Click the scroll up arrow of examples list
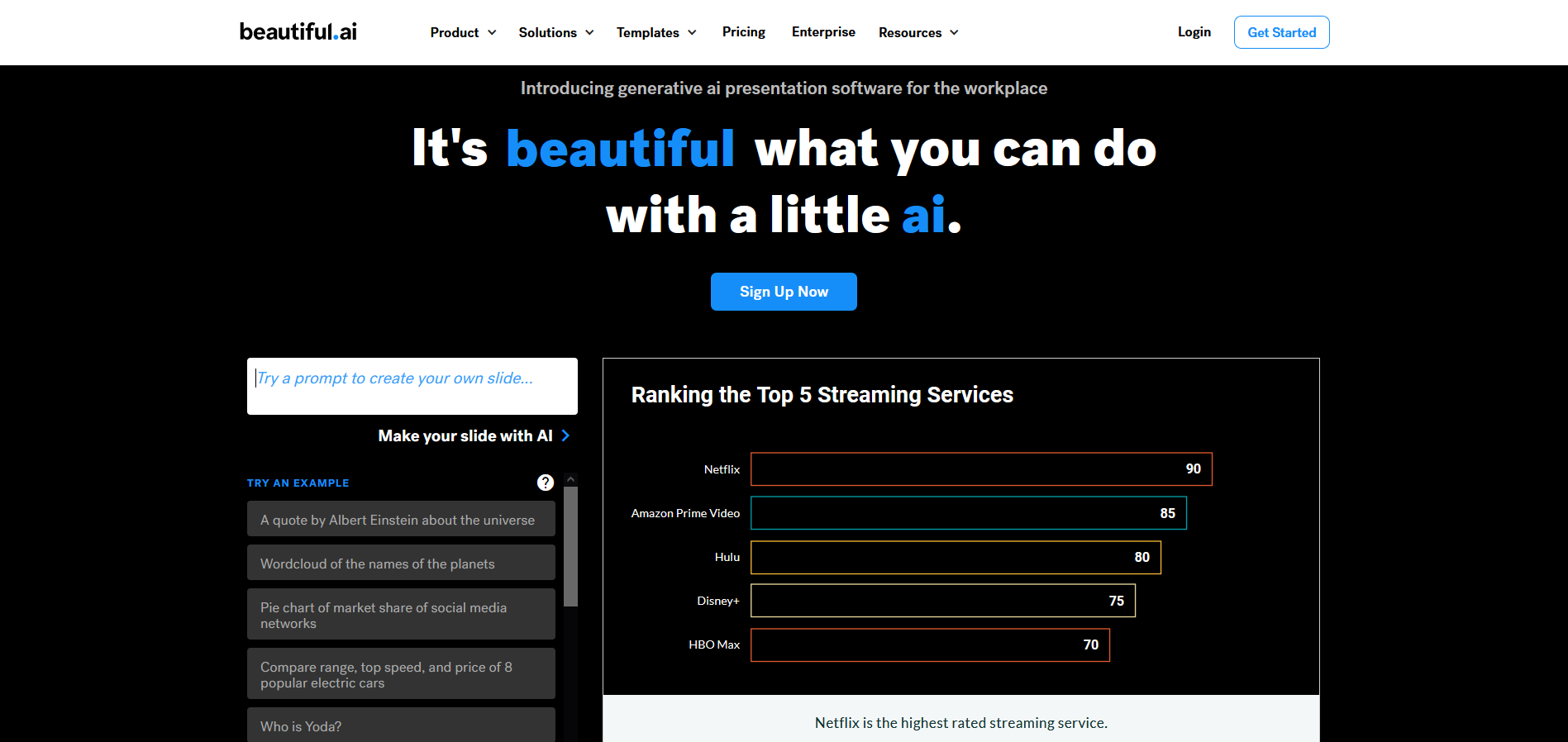Screen dimensions: 1568x742 (570, 479)
